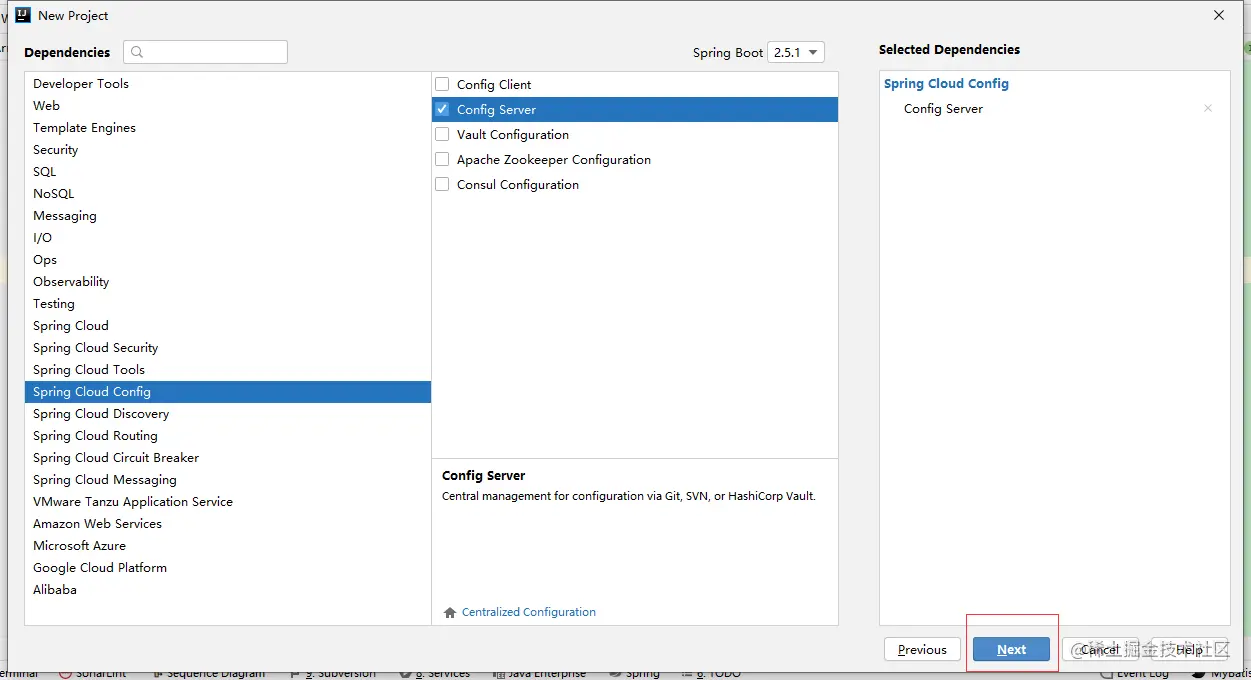1251x680 pixels.
Task: Choose the Messaging category
Action: [x=228, y=216]
